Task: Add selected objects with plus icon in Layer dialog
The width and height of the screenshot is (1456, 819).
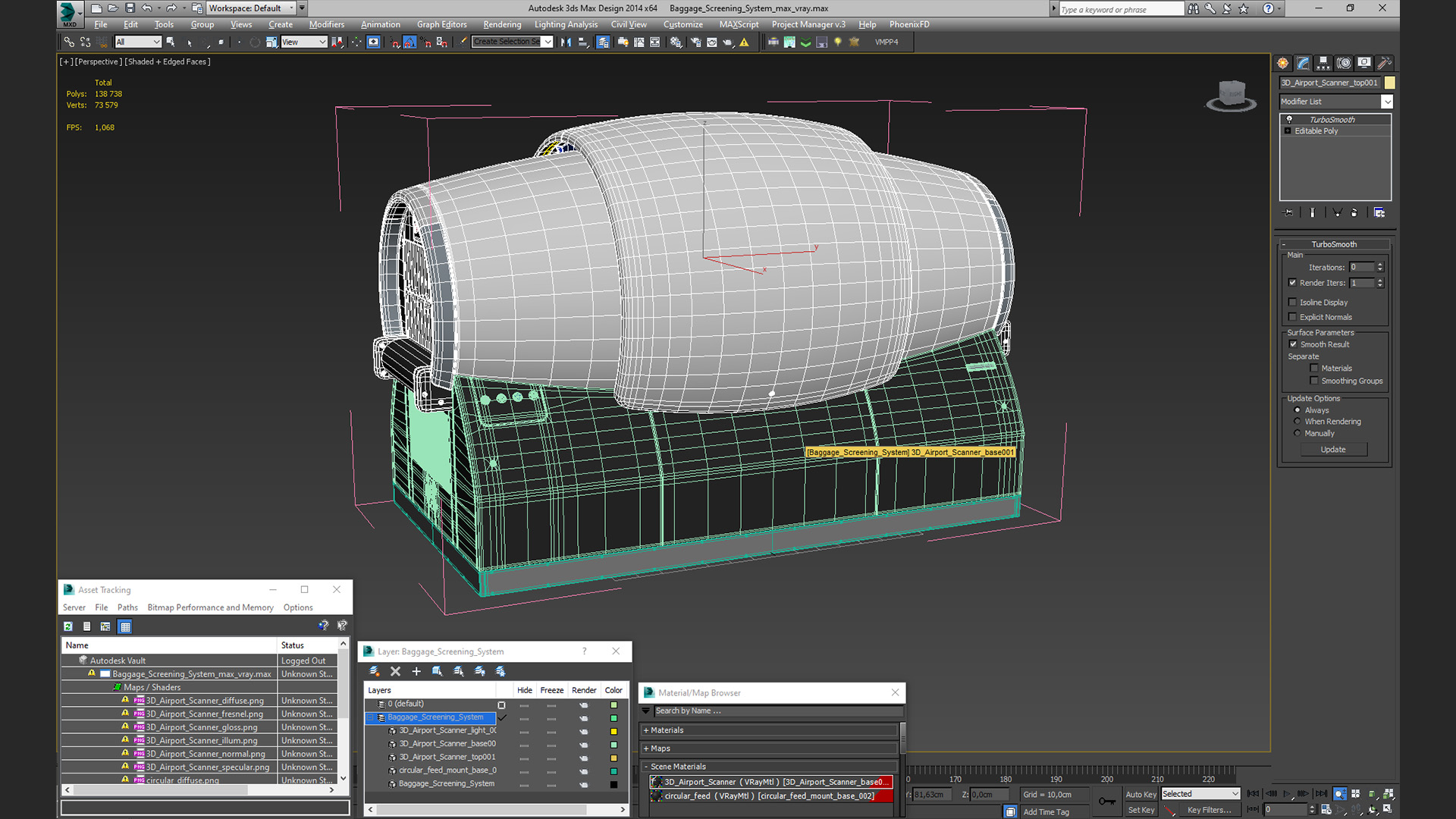Action: pyautogui.click(x=416, y=671)
